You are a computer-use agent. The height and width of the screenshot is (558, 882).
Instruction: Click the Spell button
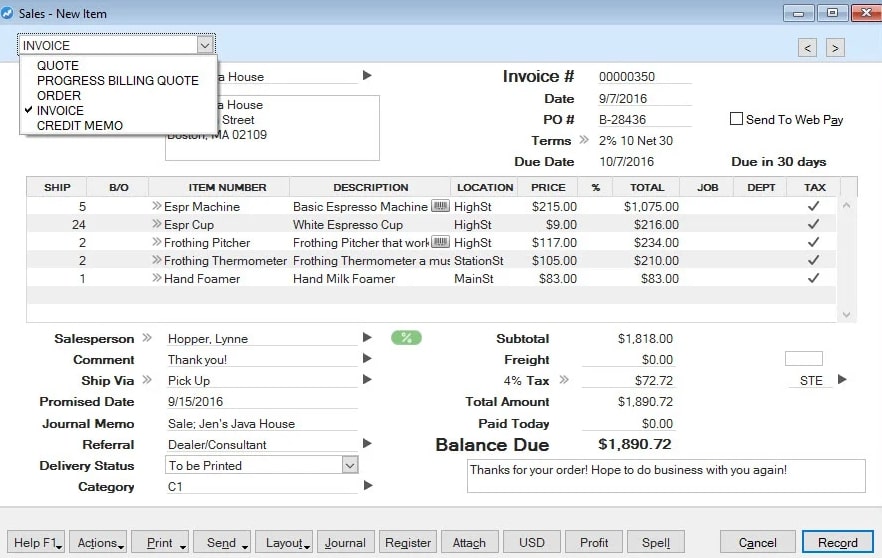[656, 542]
